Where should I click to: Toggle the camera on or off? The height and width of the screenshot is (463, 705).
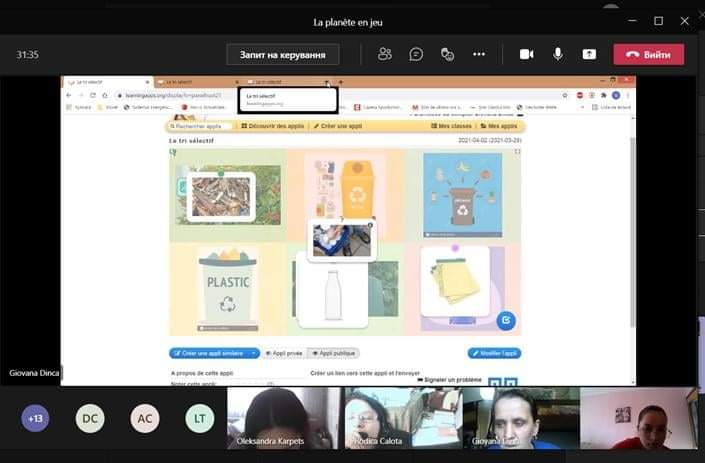coord(527,54)
